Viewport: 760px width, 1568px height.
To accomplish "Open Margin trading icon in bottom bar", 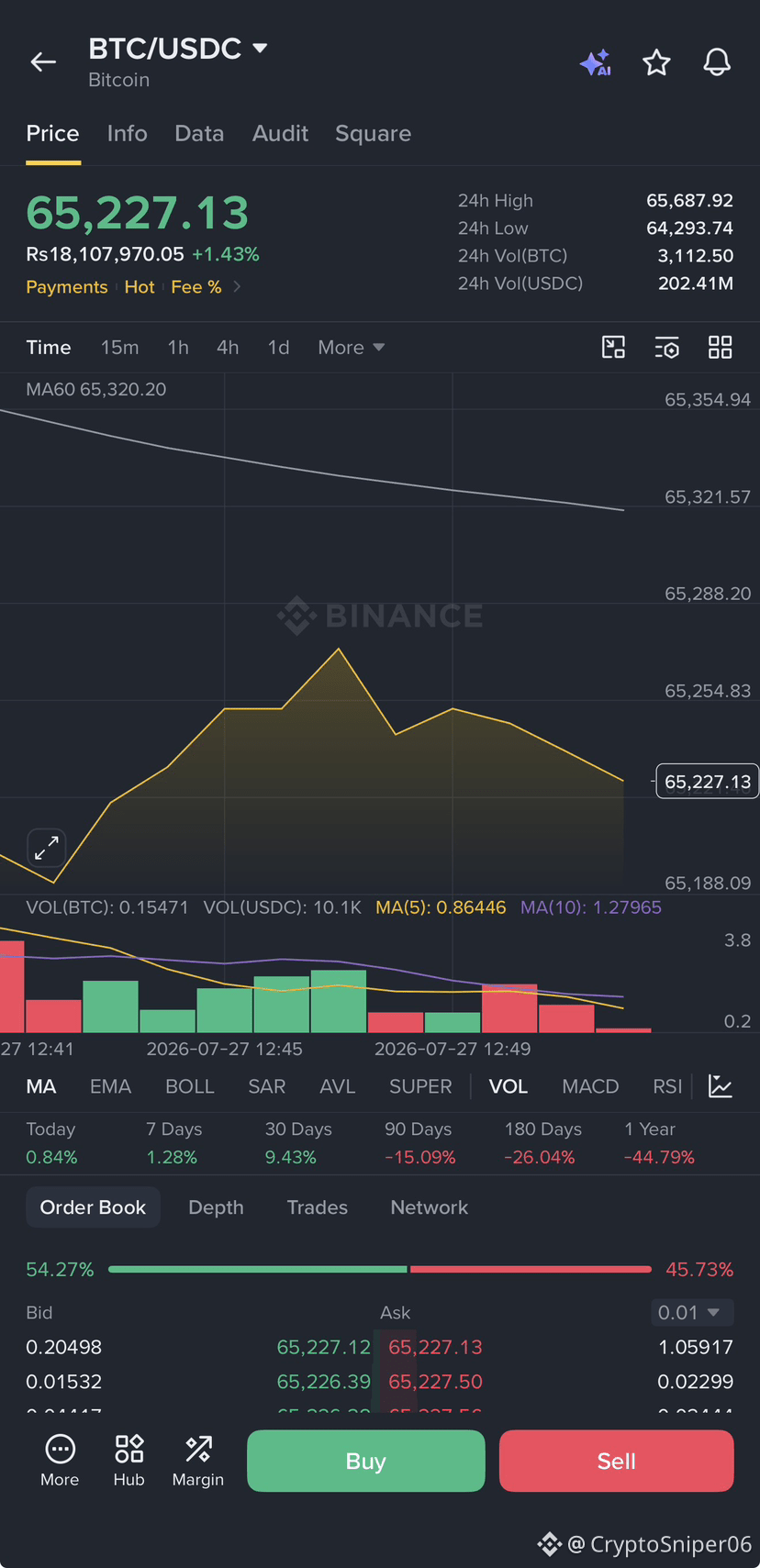I will 198,1461.
